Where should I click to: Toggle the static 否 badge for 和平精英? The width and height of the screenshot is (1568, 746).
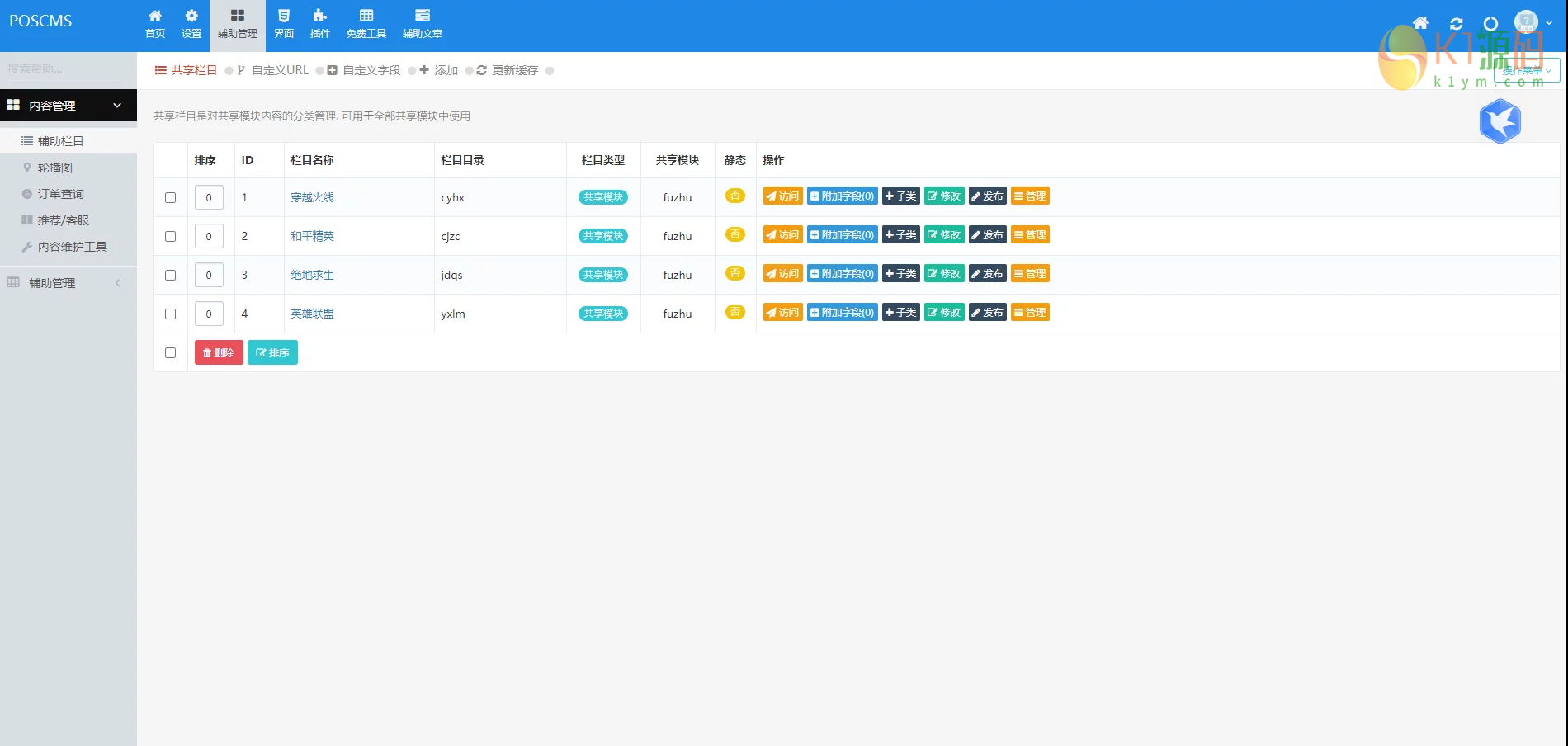point(734,235)
